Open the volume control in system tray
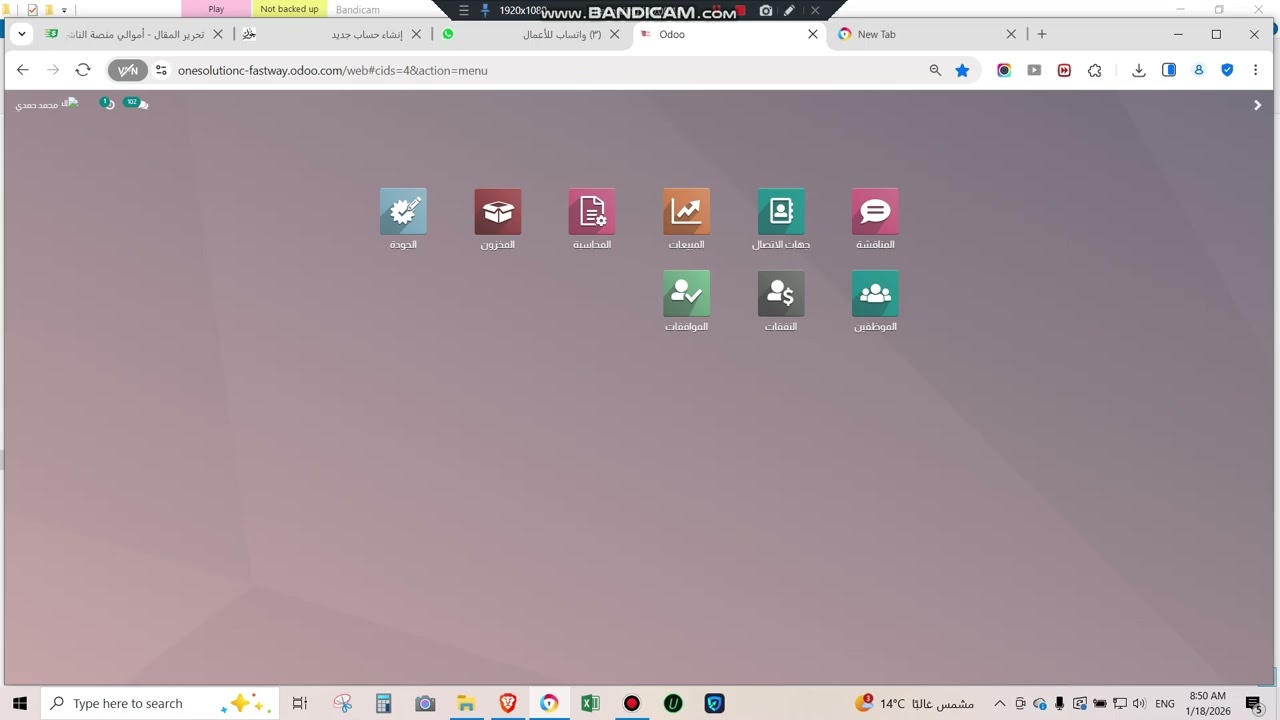The width and height of the screenshot is (1280, 720). 1139,703
